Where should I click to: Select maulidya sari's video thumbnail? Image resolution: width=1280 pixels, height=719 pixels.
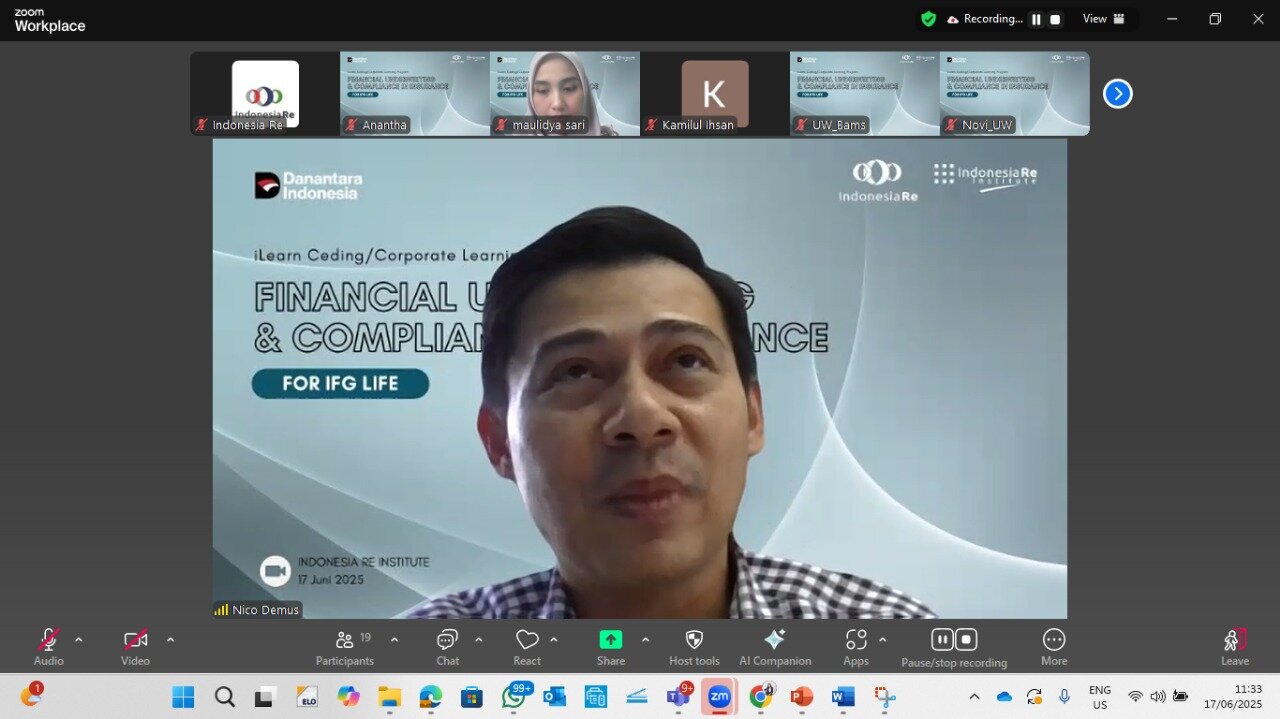(565, 94)
